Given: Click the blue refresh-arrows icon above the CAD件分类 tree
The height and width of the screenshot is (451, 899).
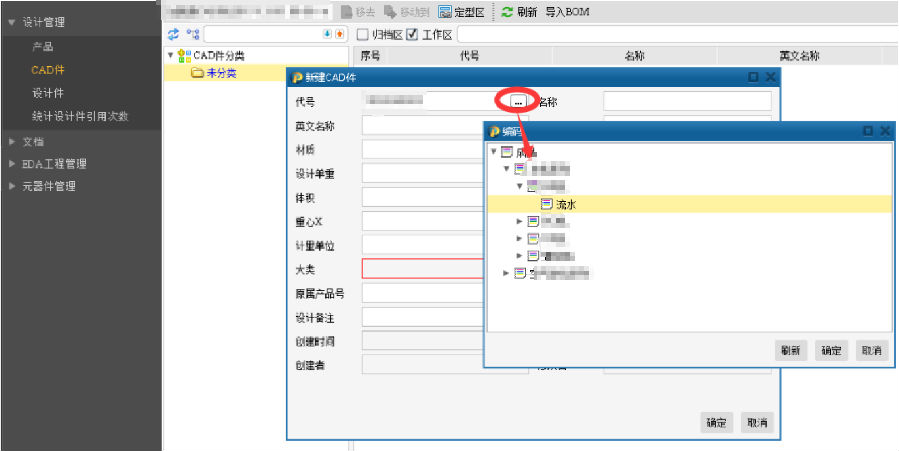Looking at the screenshot, I should click(173, 34).
